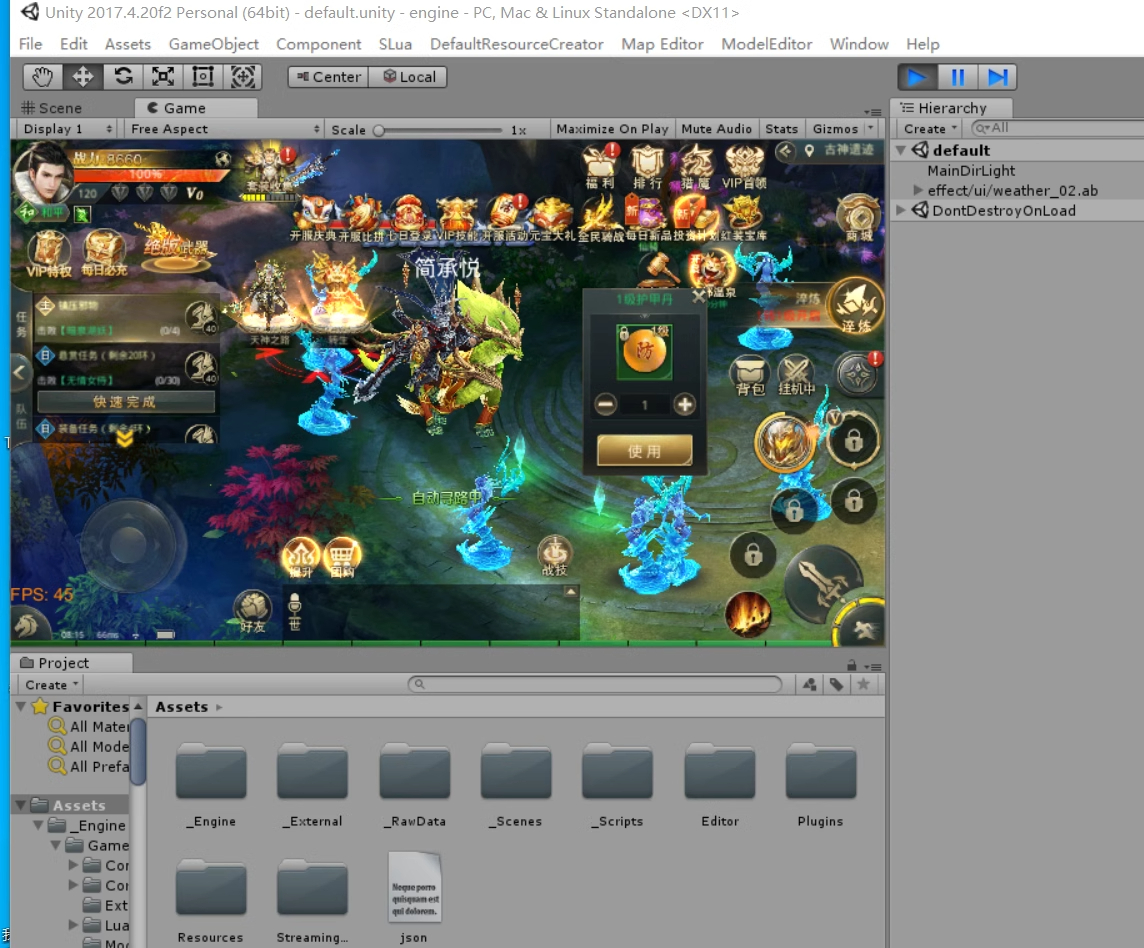This screenshot has width=1144, height=948.
Task: Select the Hand tool in toolbar
Action: [x=42, y=77]
